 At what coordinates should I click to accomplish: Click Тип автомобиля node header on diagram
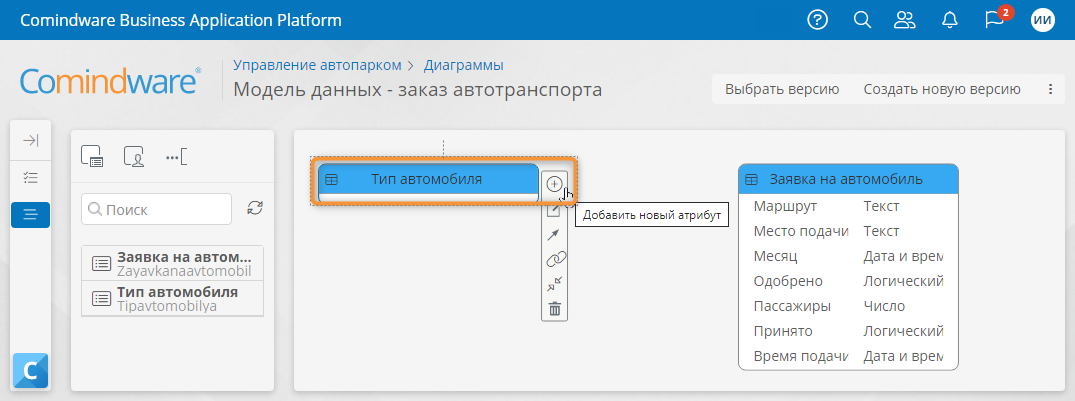(x=428, y=180)
